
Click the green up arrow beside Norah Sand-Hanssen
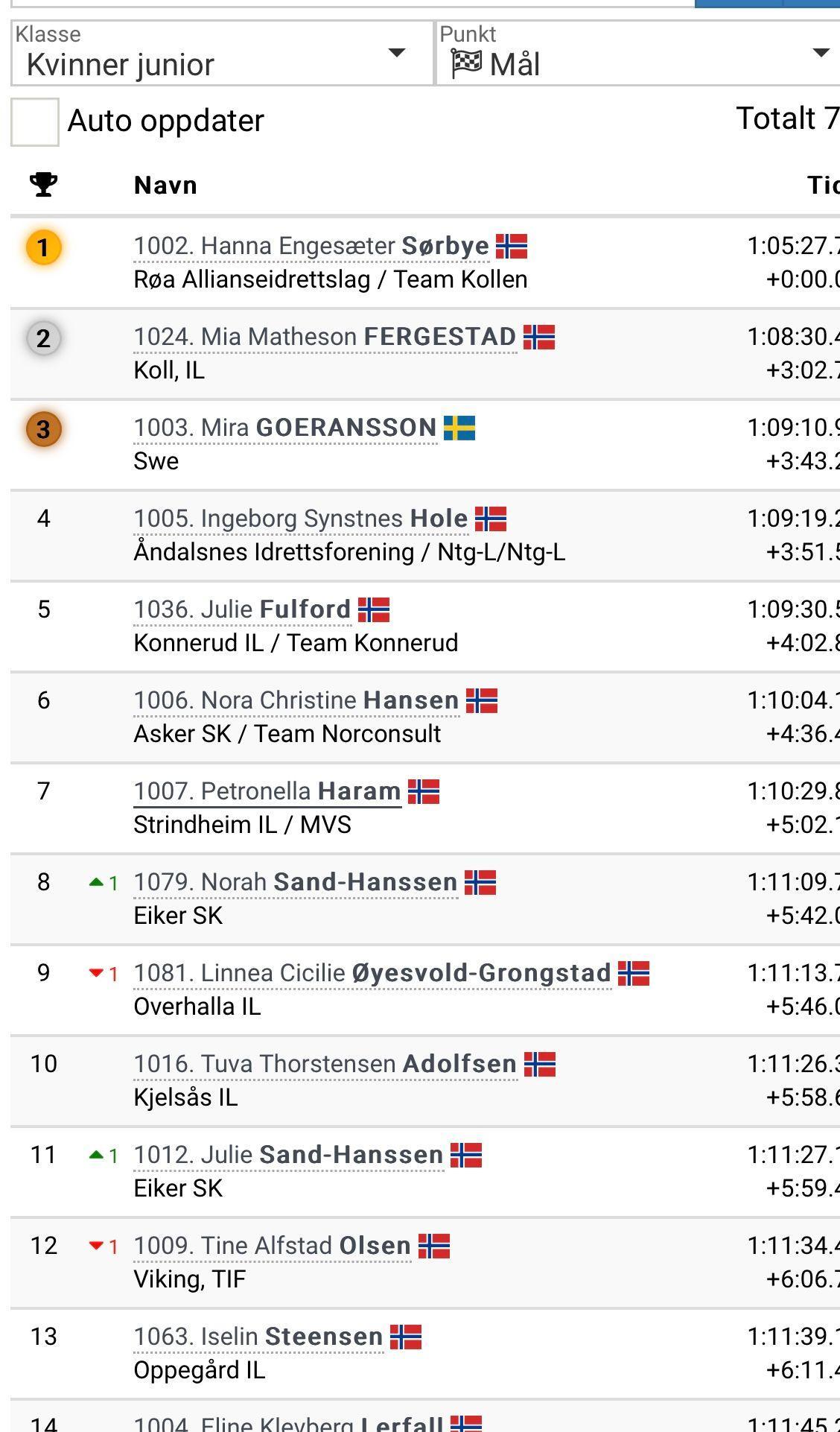point(96,882)
